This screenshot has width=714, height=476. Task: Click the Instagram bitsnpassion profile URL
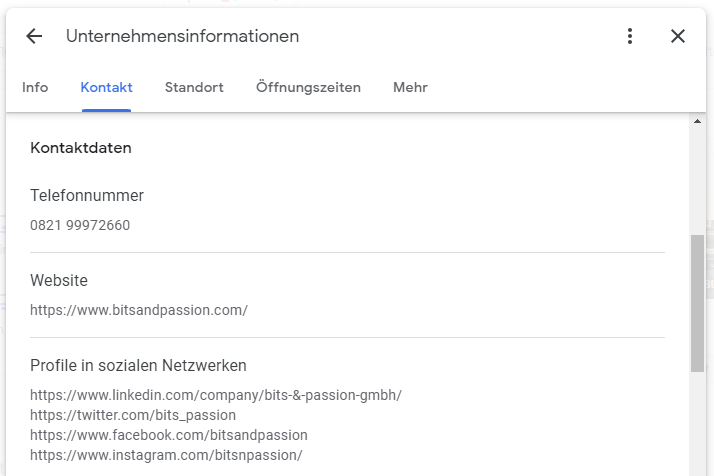click(166, 455)
